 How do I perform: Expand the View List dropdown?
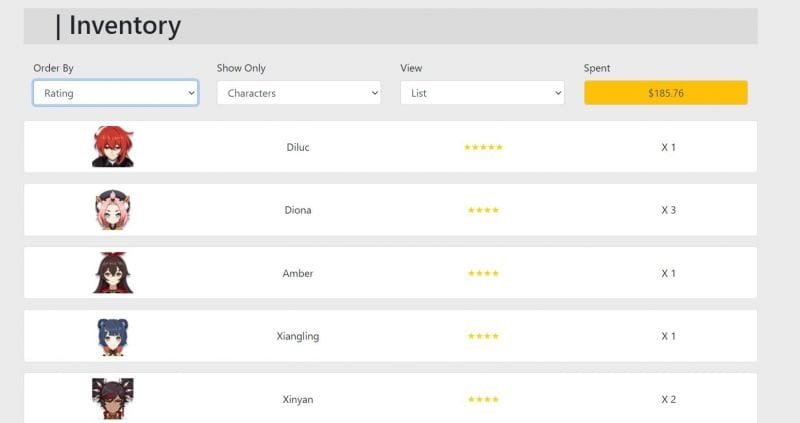pos(483,93)
